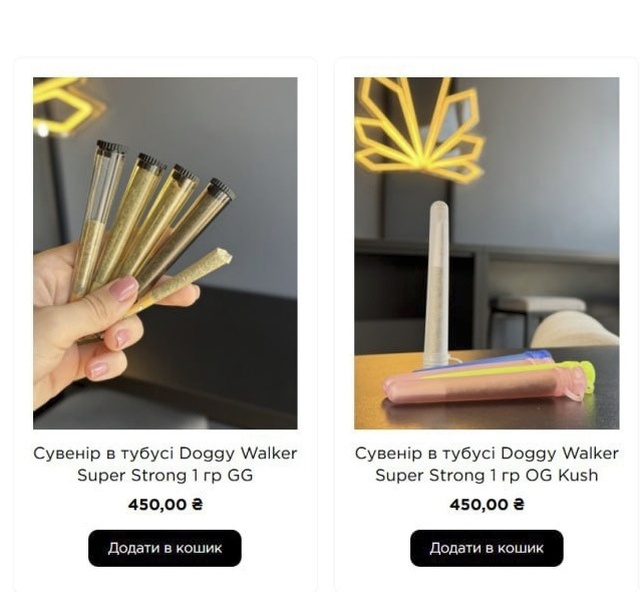Viewport: 640px width, 592px height.
Task: Click the pink tube lying on the table
Action: point(484,386)
